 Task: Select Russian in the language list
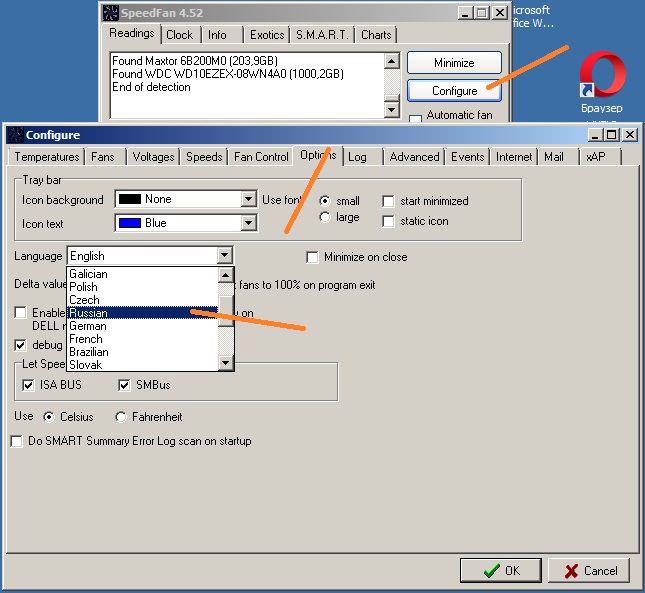140,313
